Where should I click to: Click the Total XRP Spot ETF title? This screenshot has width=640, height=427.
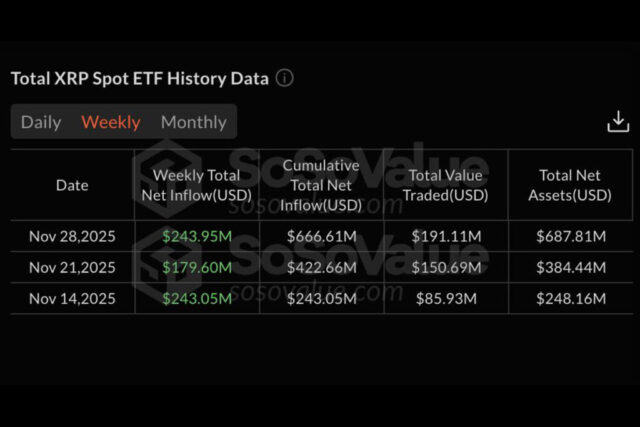tap(139, 78)
